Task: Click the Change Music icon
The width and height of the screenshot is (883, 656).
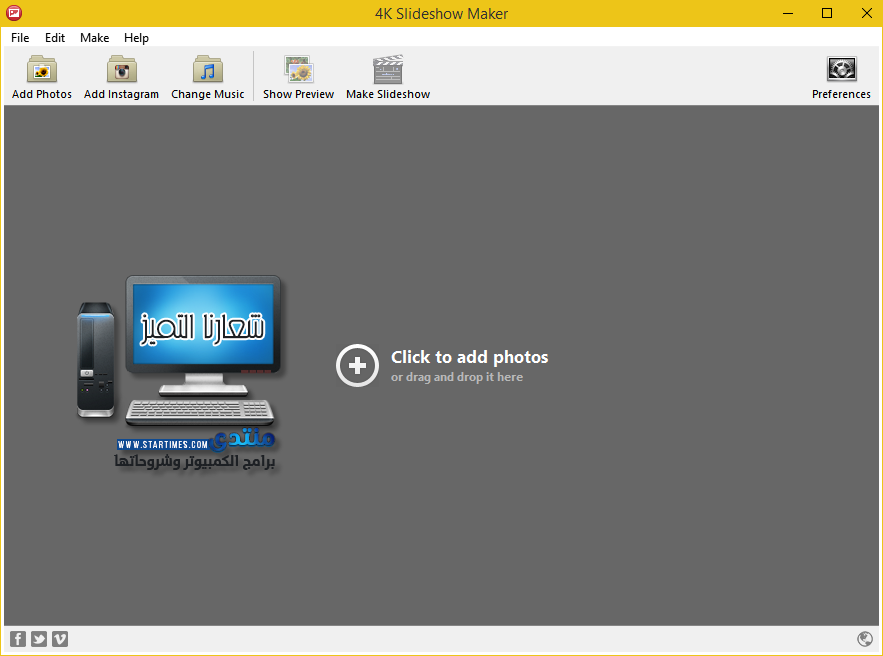Action: pos(208,69)
